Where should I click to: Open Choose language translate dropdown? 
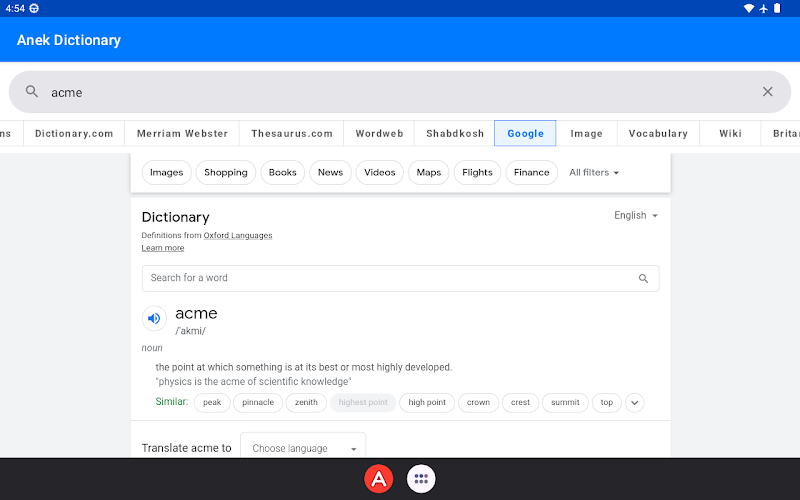pos(303,447)
